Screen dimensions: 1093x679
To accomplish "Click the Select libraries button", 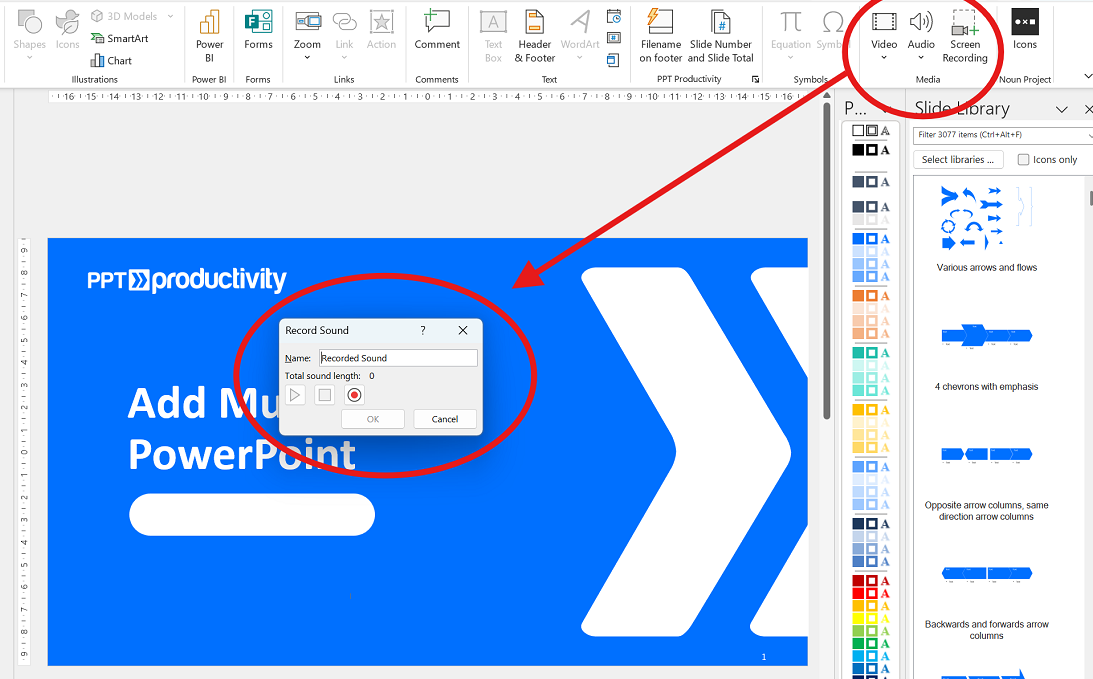I will coord(958,160).
